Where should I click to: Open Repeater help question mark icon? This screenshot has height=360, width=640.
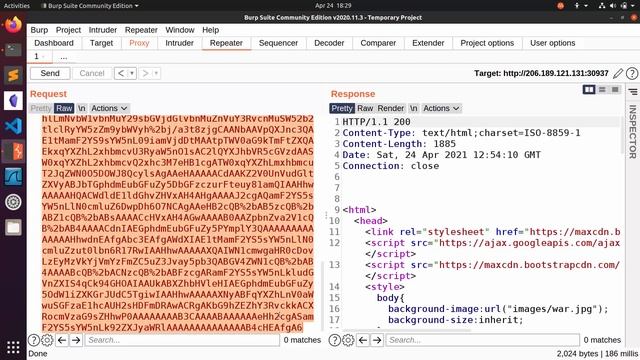pyautogui.click(x=632, y=73)
